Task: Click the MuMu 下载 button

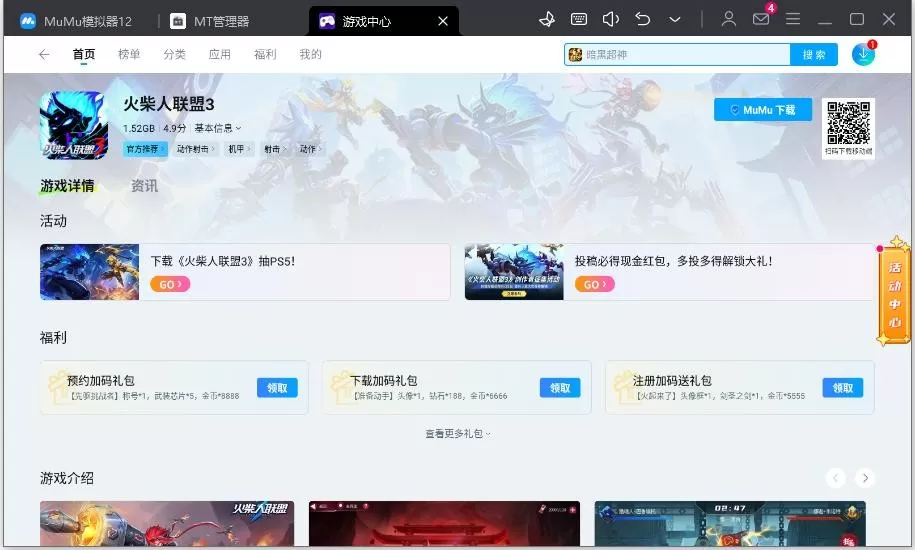Action: click(763, 110)
